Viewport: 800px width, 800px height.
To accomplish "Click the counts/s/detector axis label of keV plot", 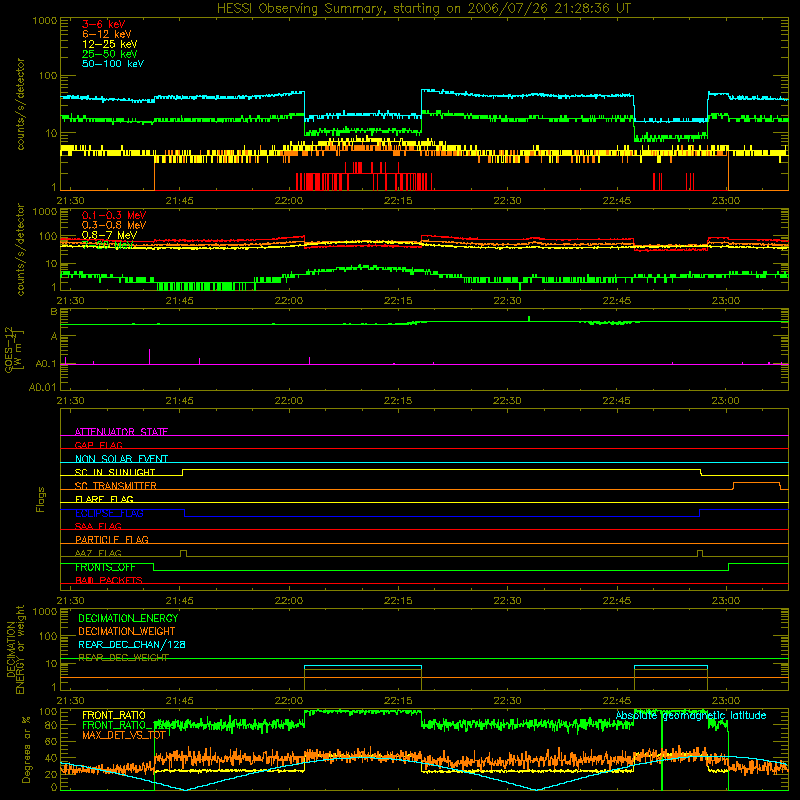I will tap(20, 104).
